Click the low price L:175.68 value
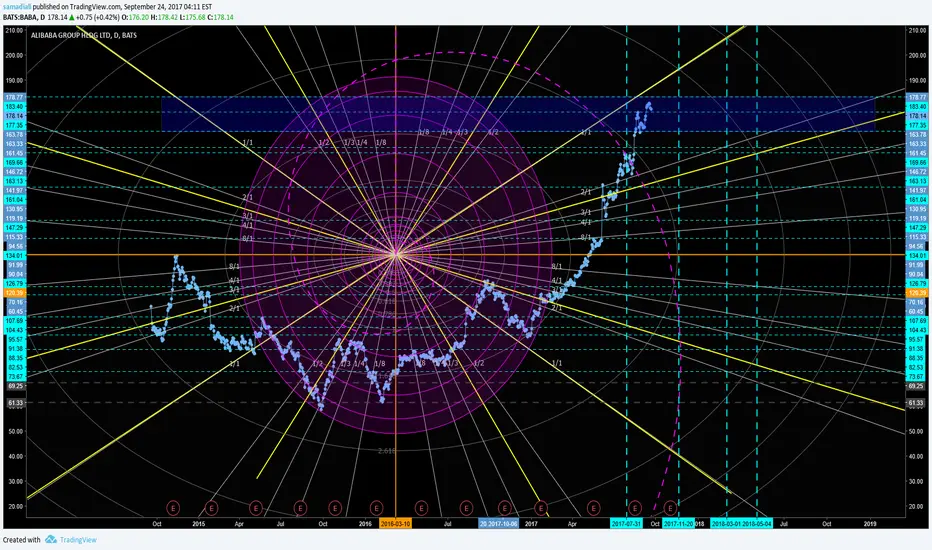932x550 pixels. 193,17
